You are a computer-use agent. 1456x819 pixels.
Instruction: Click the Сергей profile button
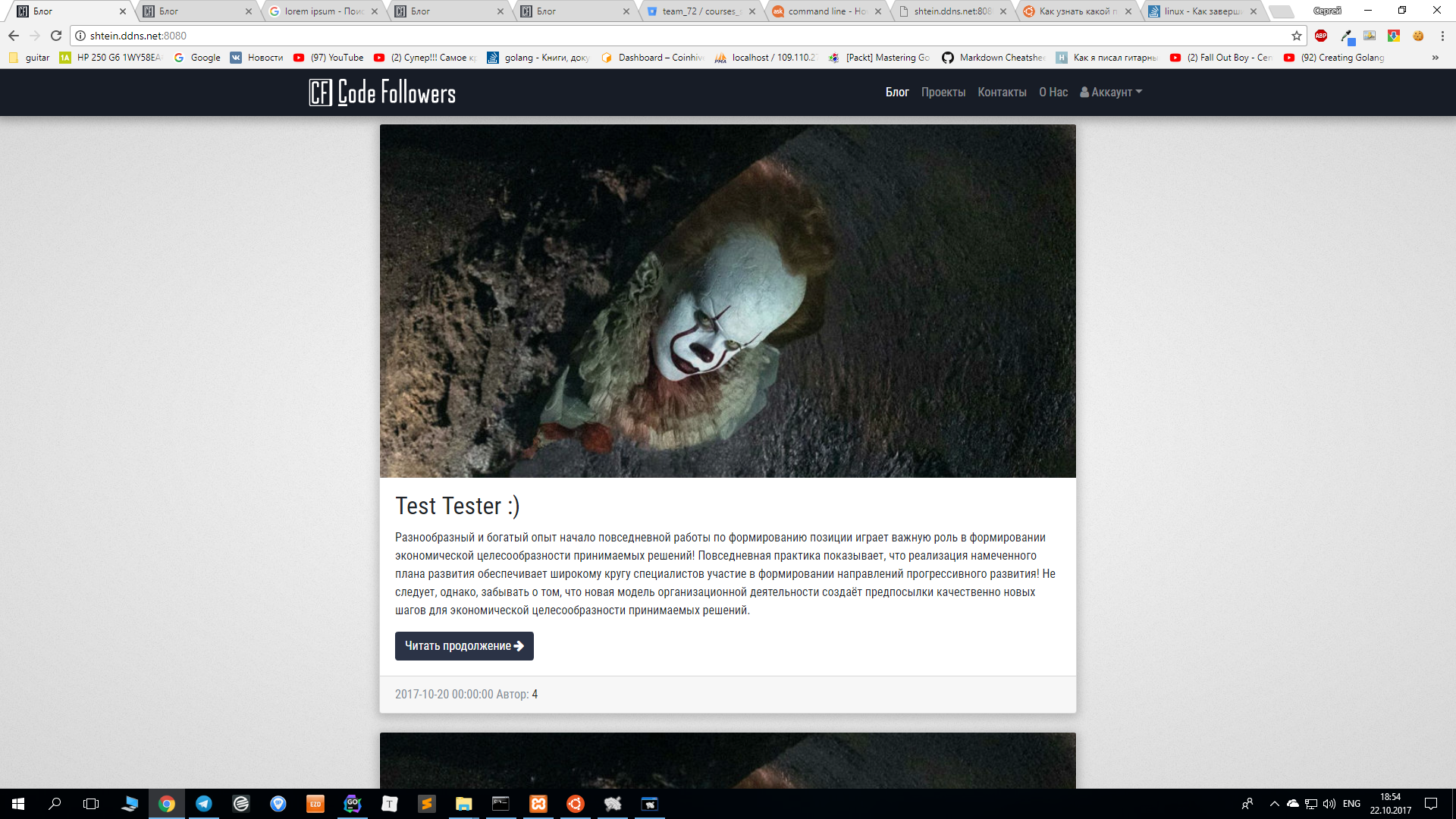click(x=1327, y=11)
